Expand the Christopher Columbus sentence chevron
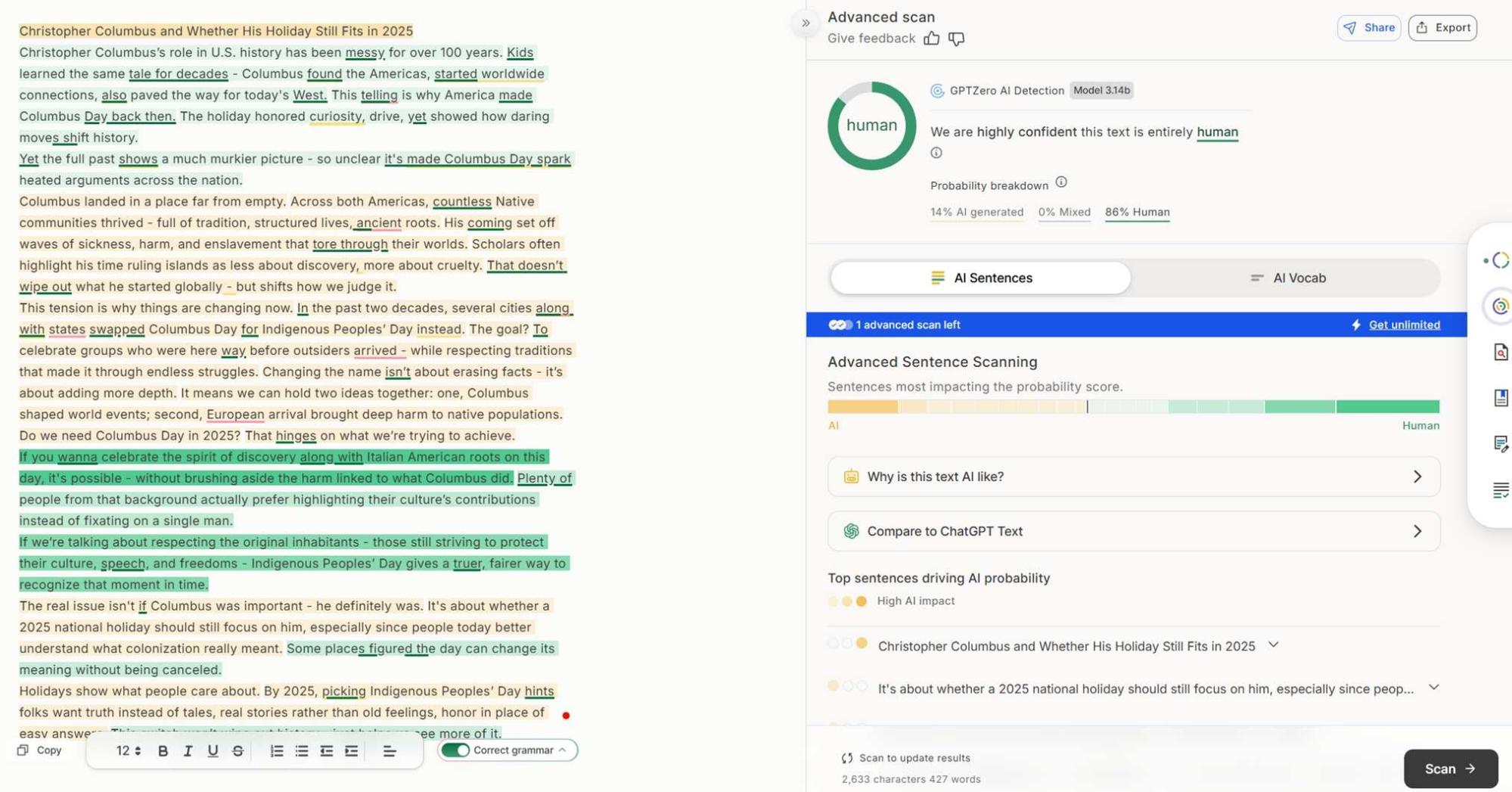The width and height of the screenshot is (1512, 792). [1274, 645]
